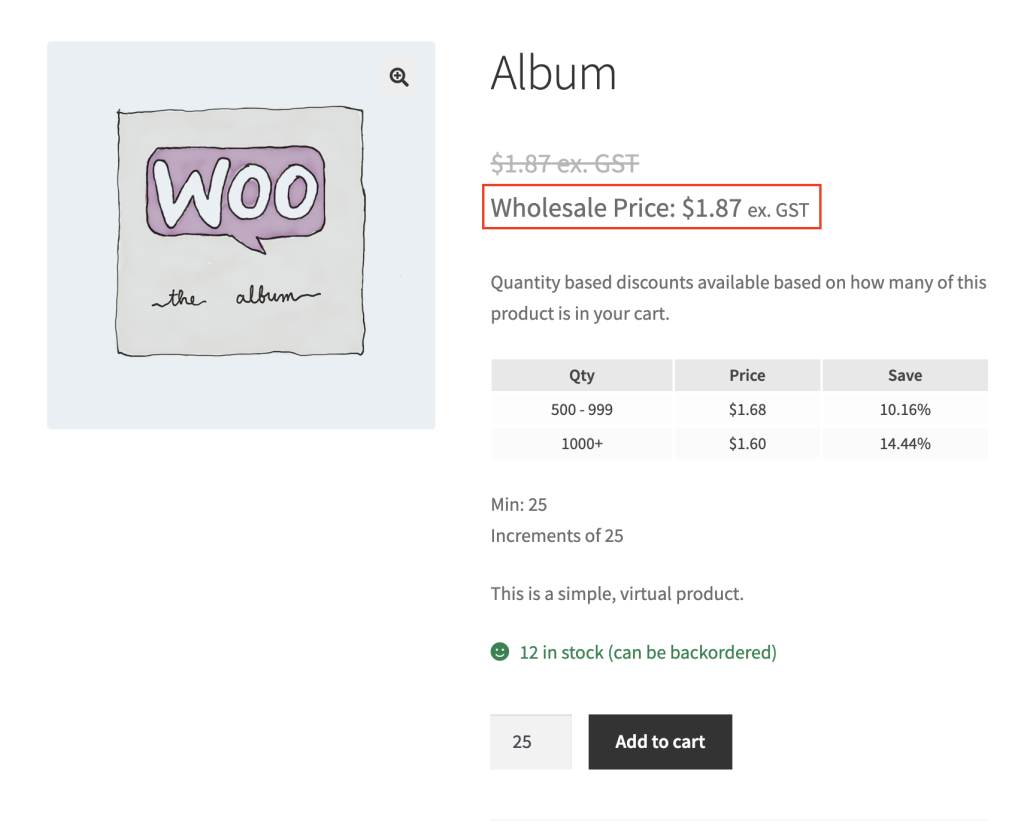1024x824 pixels.
Task: Click the Album product title
Action: tap(553, 74)
